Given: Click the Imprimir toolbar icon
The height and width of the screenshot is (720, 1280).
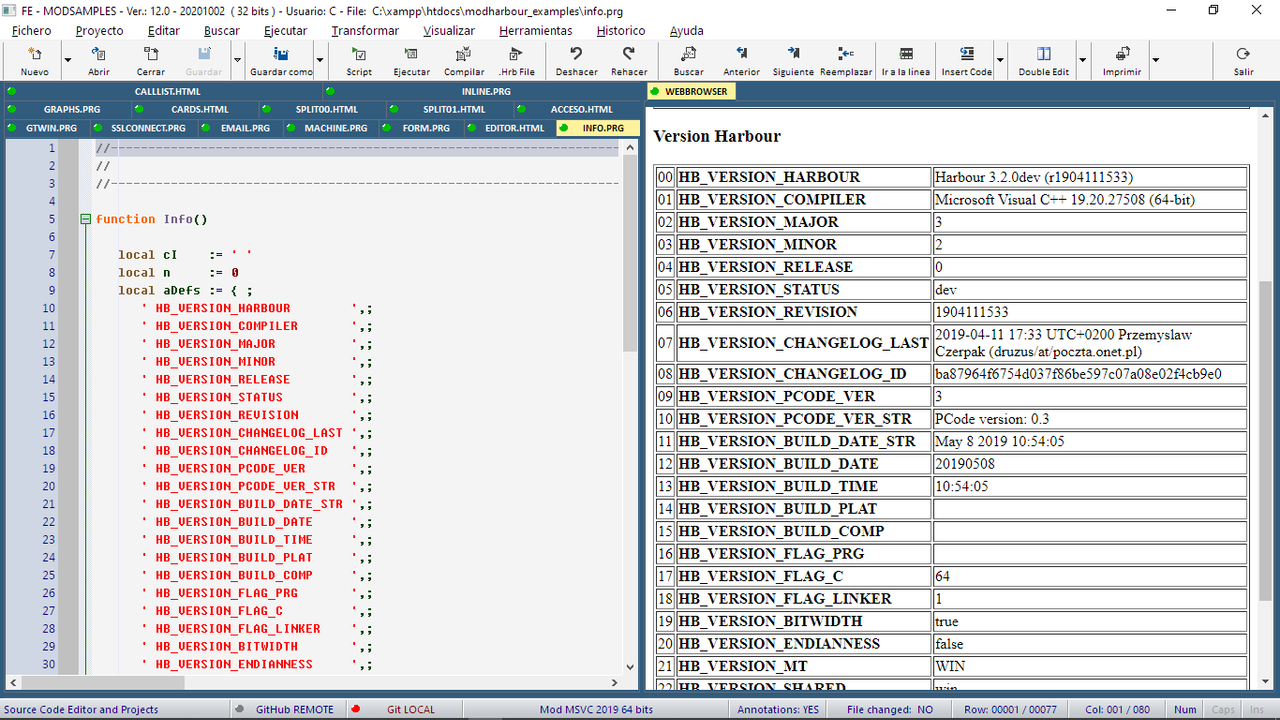Looking at the screenshot, I should [1122, 60].
